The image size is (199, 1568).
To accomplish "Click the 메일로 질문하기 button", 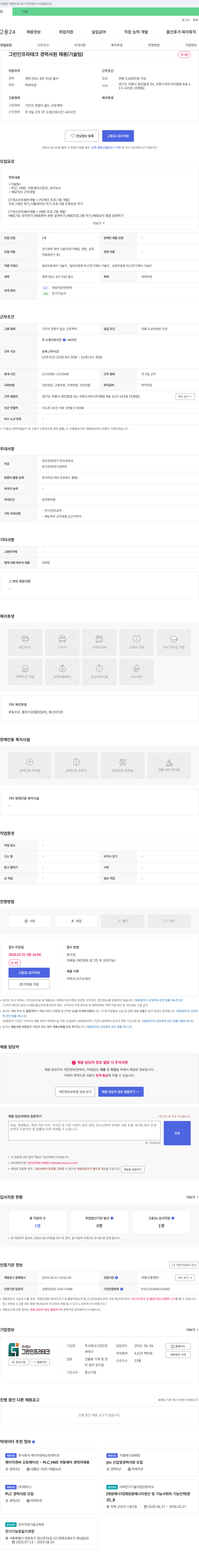I will coord(133,1169).
